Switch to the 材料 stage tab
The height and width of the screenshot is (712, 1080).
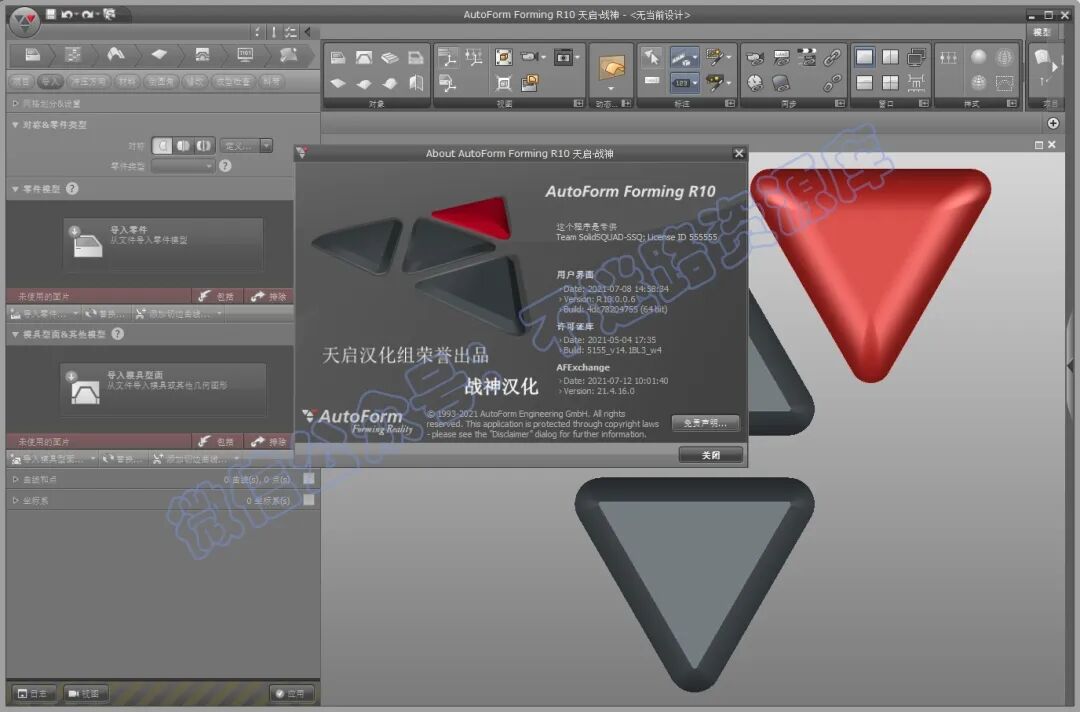pyautogui.click(x=127, y=81)
